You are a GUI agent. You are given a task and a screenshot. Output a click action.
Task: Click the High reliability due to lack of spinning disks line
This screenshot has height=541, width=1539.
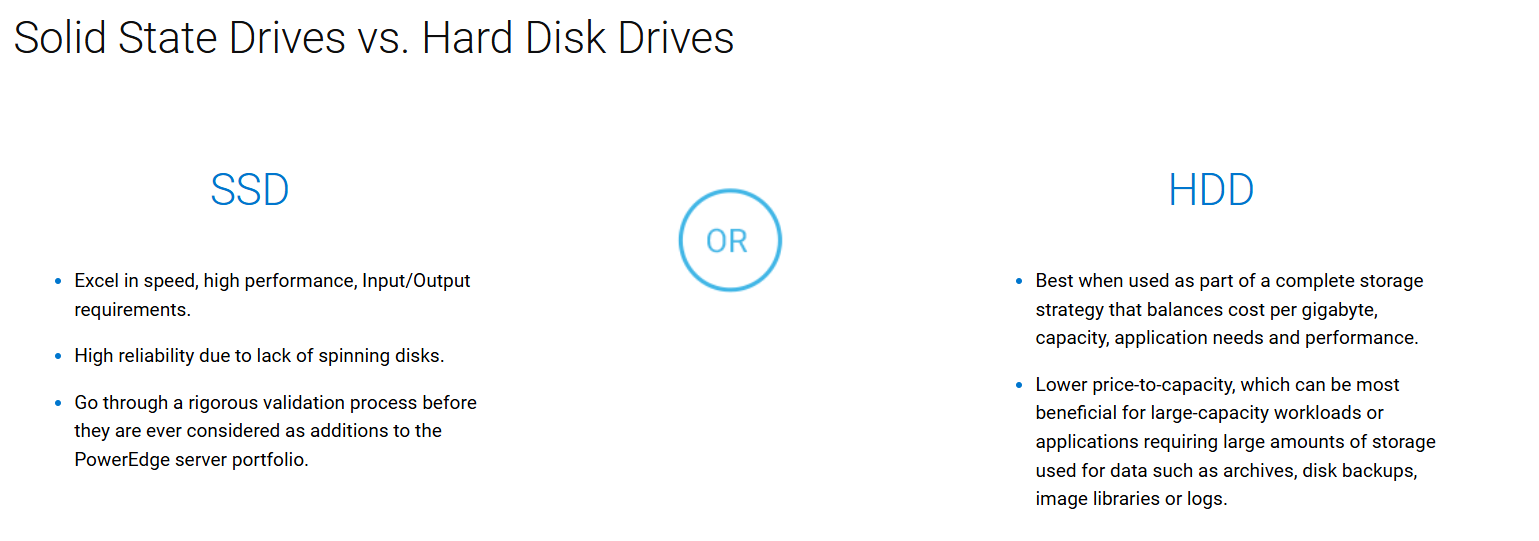259,356
